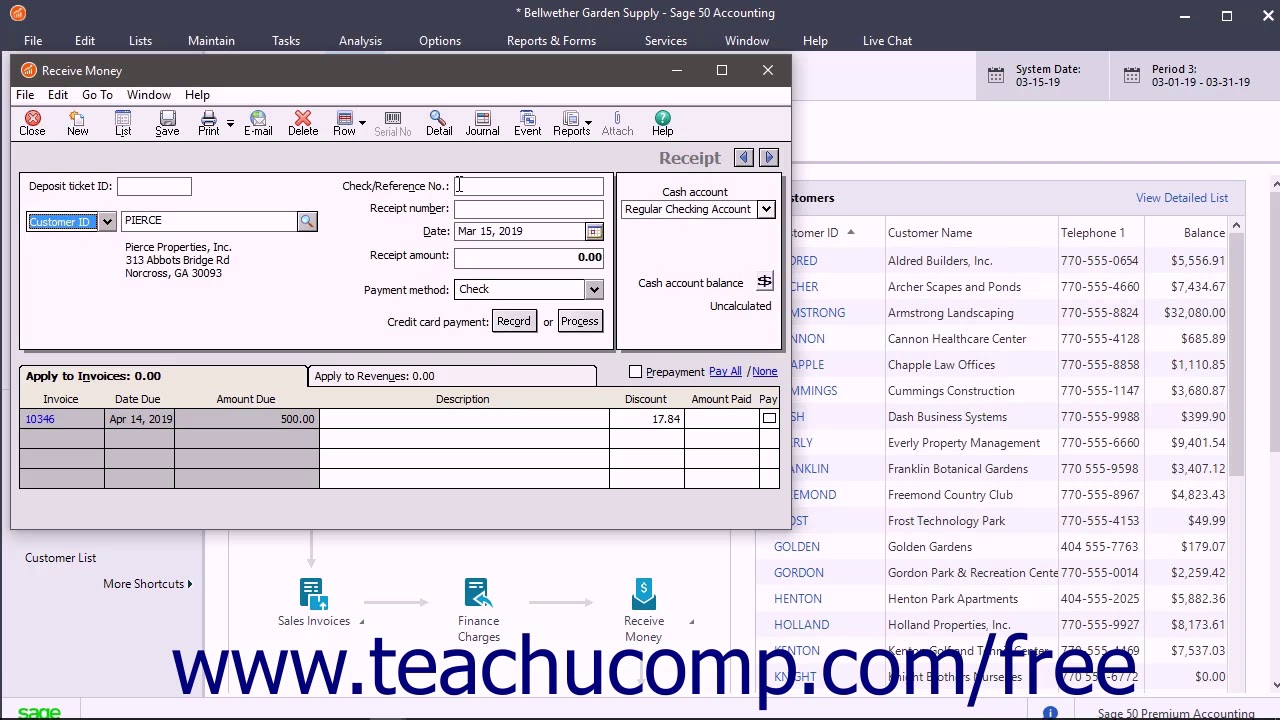Click the E-mail toolbar icon
Viewport: 1280px width, 720px height.
pyautogui.click(x=258, y=123)
